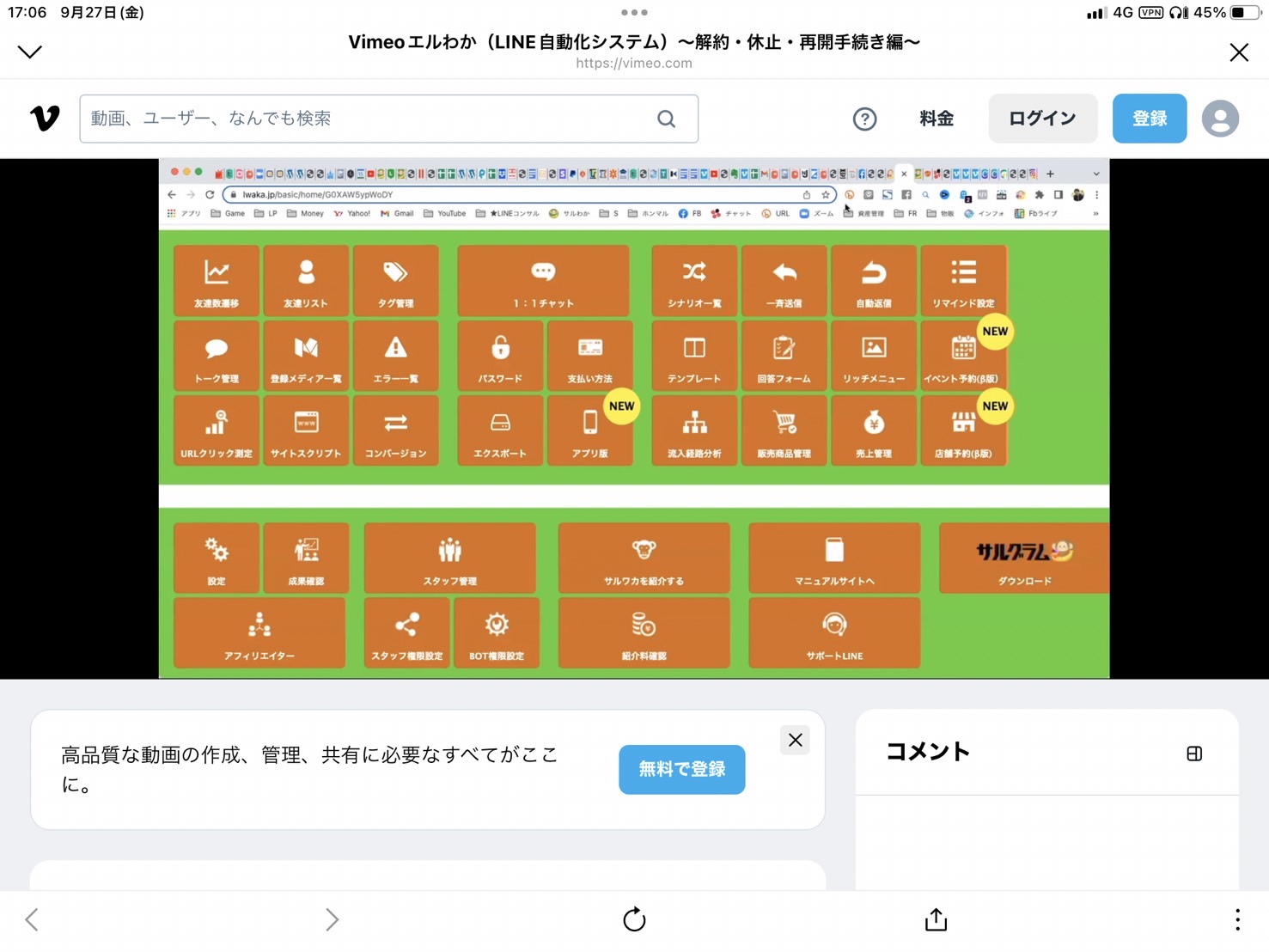This screenshot has width=1269, height=952.
Task: Open the エクスポート export tile
Action: click(x=500, y=430)
